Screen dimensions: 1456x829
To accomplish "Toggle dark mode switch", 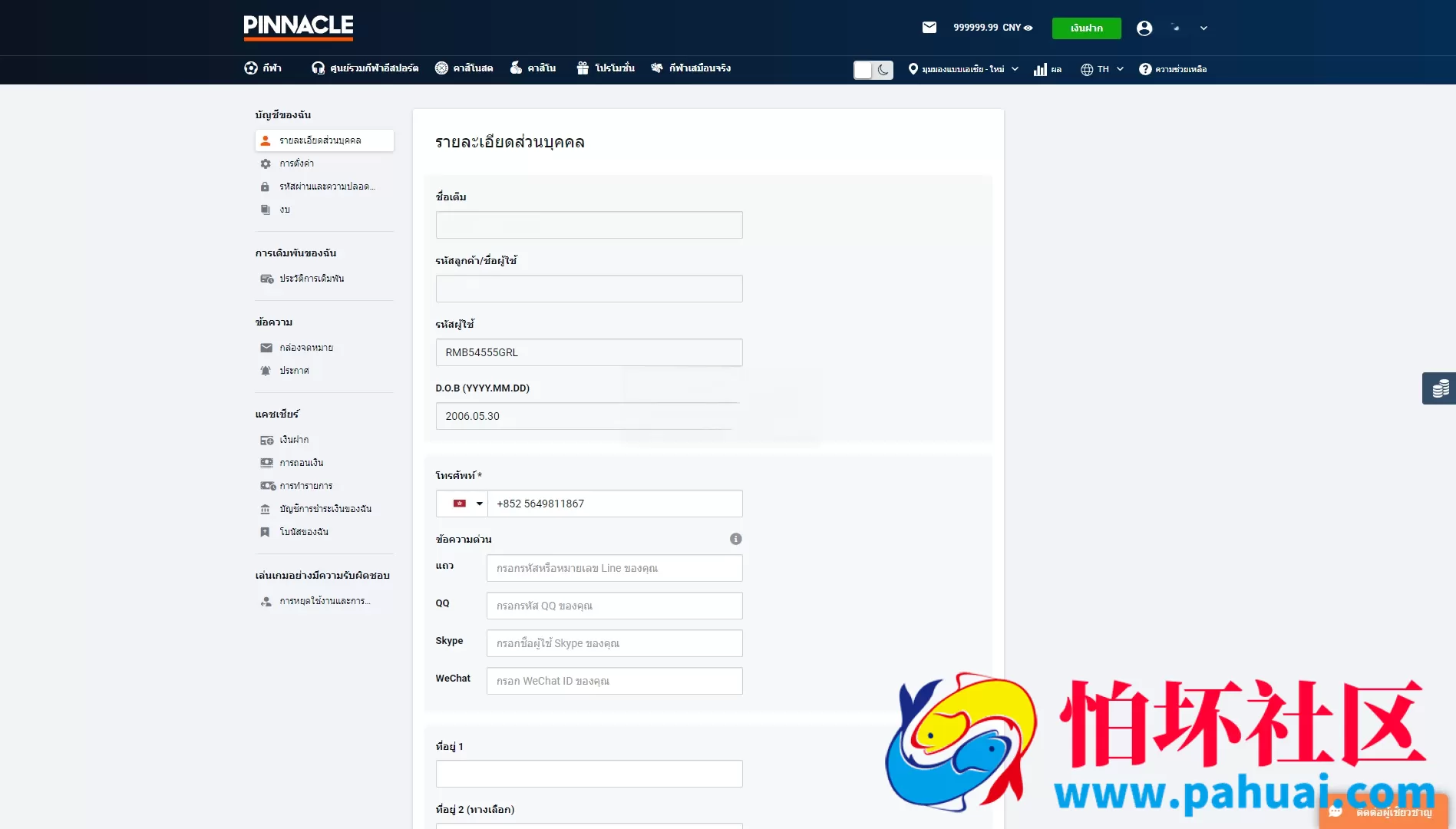I will [873, 70].
